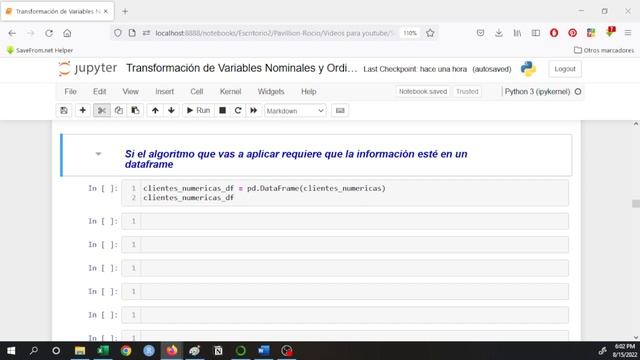This screenshot has height=360, width=640.
Task: Toggle browser sidebar icon
Action: (x=536, y=33)
